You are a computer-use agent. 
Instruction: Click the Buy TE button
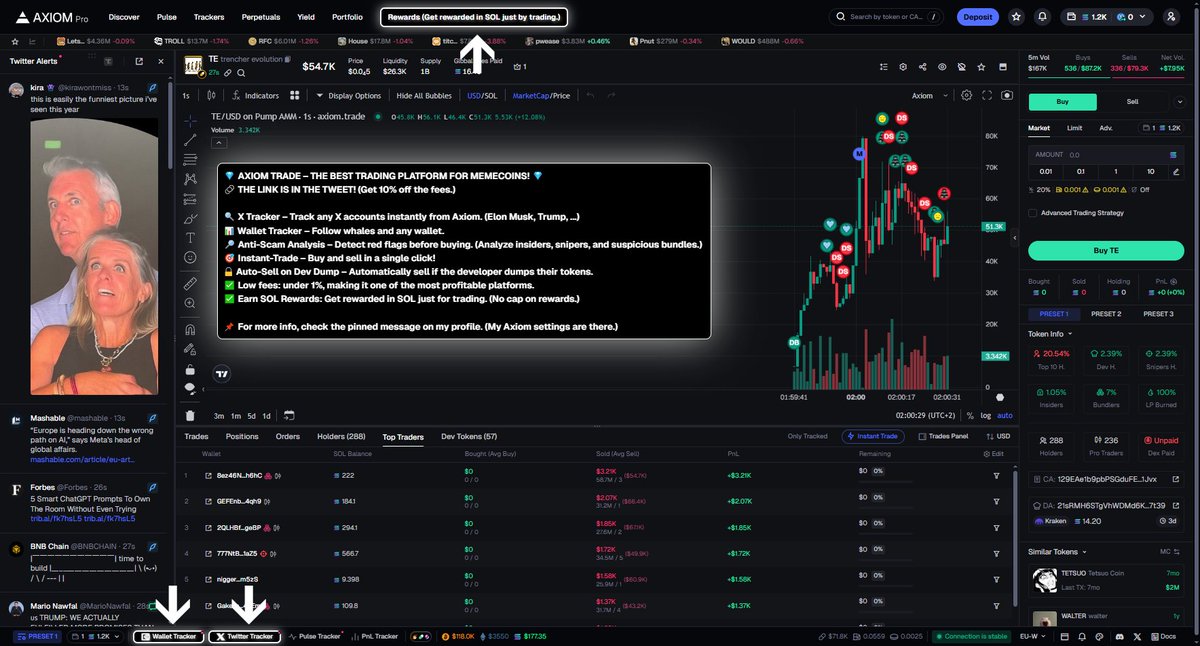click(1106, 250)
